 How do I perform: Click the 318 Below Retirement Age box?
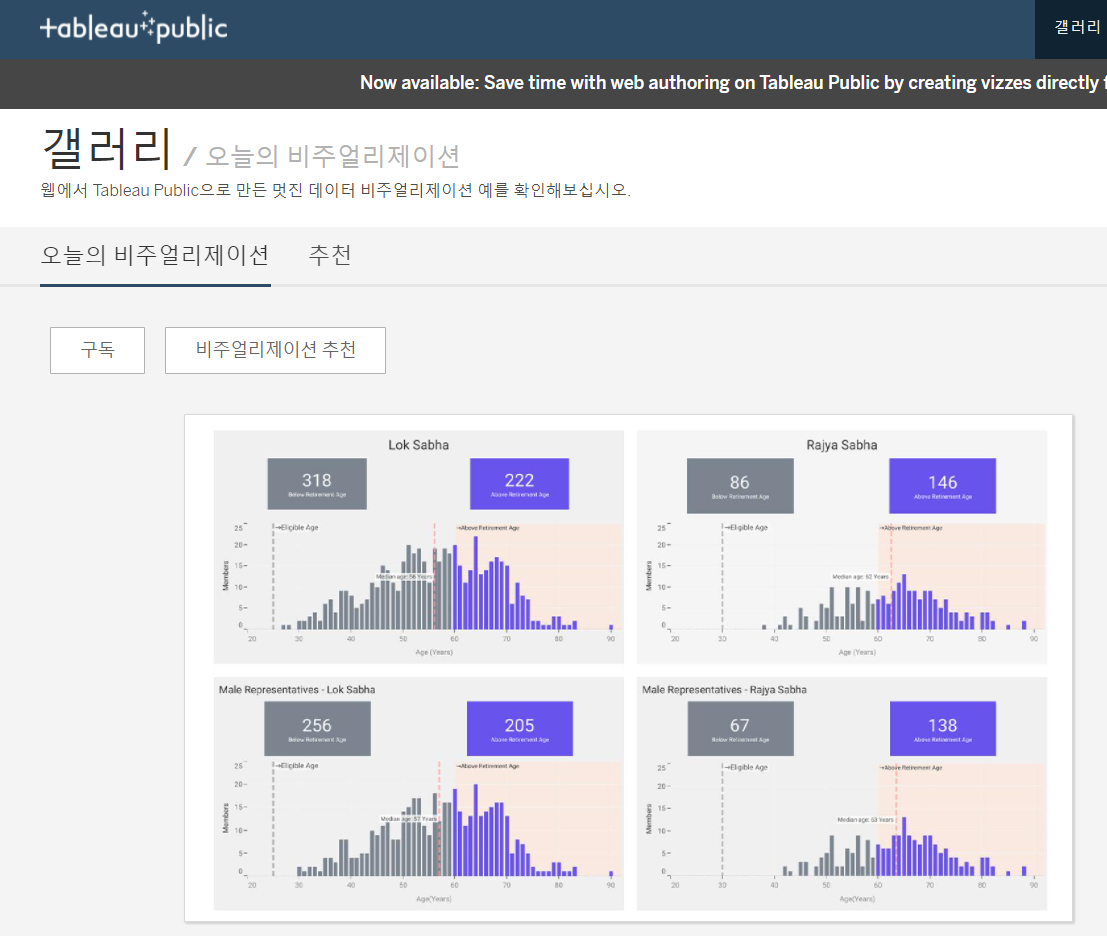317,484
